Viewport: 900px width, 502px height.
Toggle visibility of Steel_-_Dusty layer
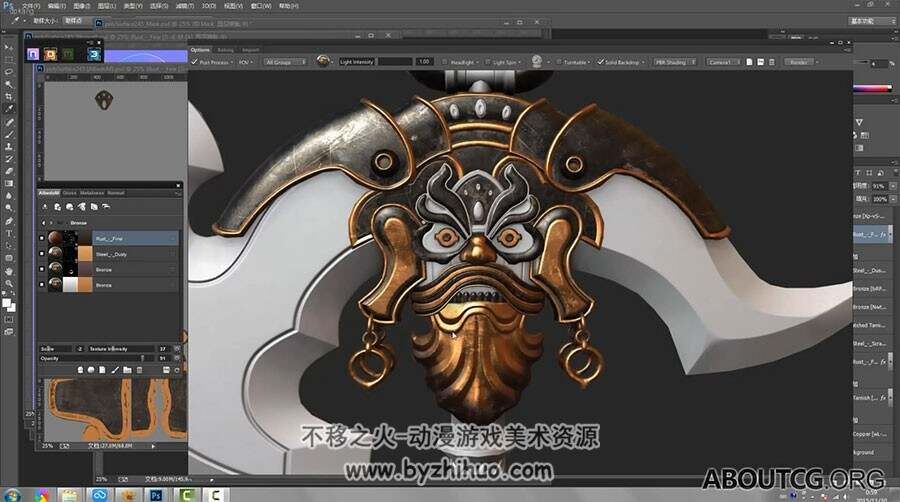pyautogui.click(x=42, y=254)
